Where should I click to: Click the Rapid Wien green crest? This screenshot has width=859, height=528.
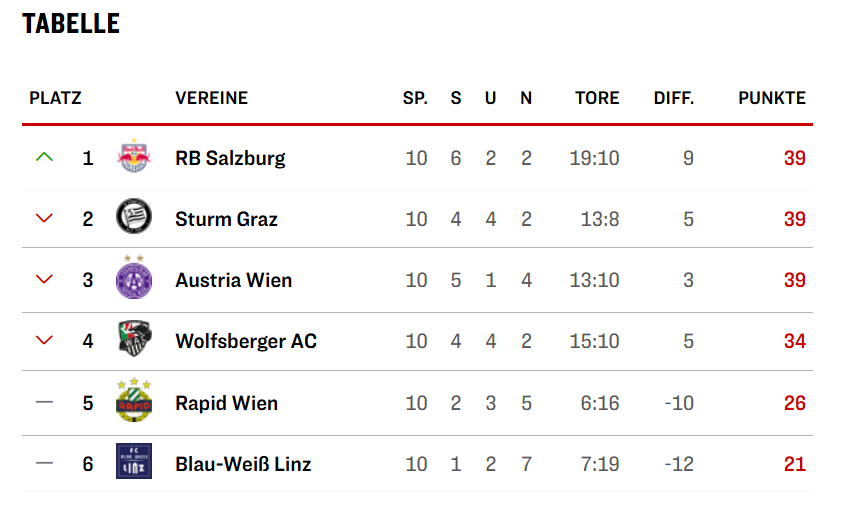point(133,401)
